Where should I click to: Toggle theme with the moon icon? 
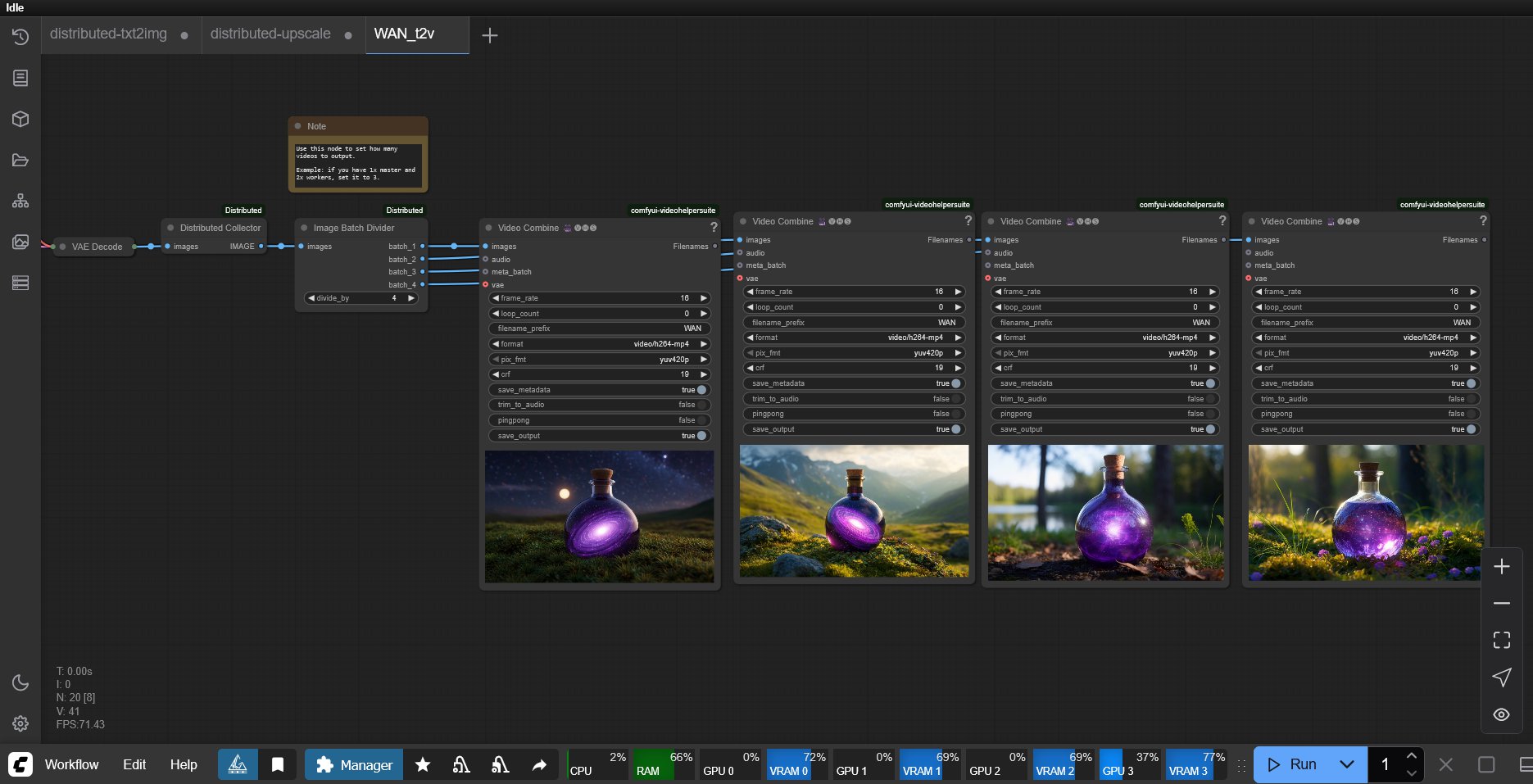pyautogui.click(x=20, y=682)
